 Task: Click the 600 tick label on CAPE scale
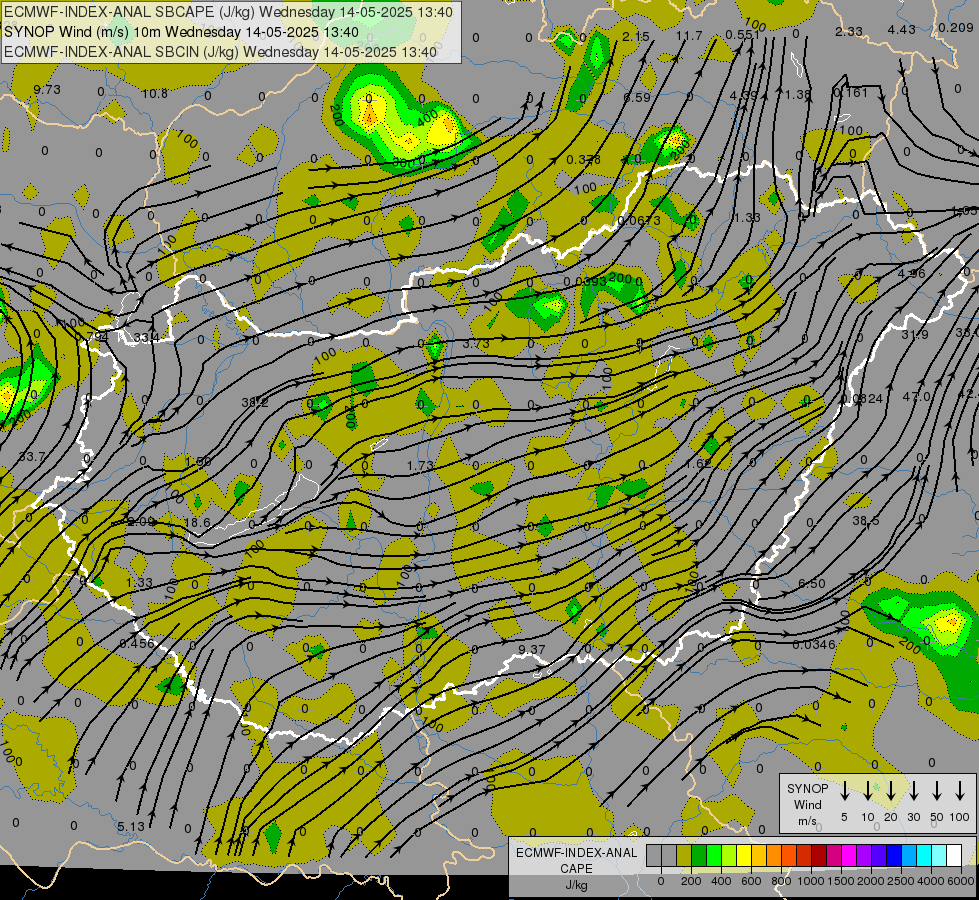751,881
